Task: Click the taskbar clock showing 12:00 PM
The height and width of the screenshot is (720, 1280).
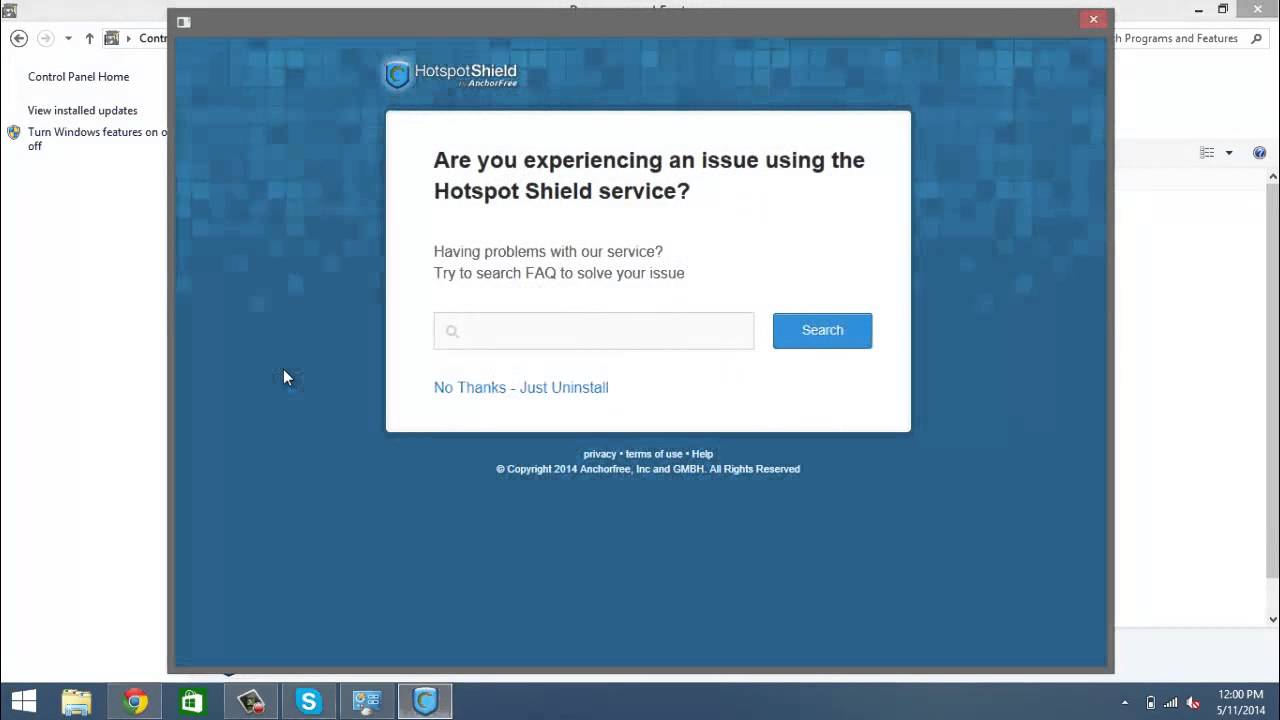Action: (1241, 702)
